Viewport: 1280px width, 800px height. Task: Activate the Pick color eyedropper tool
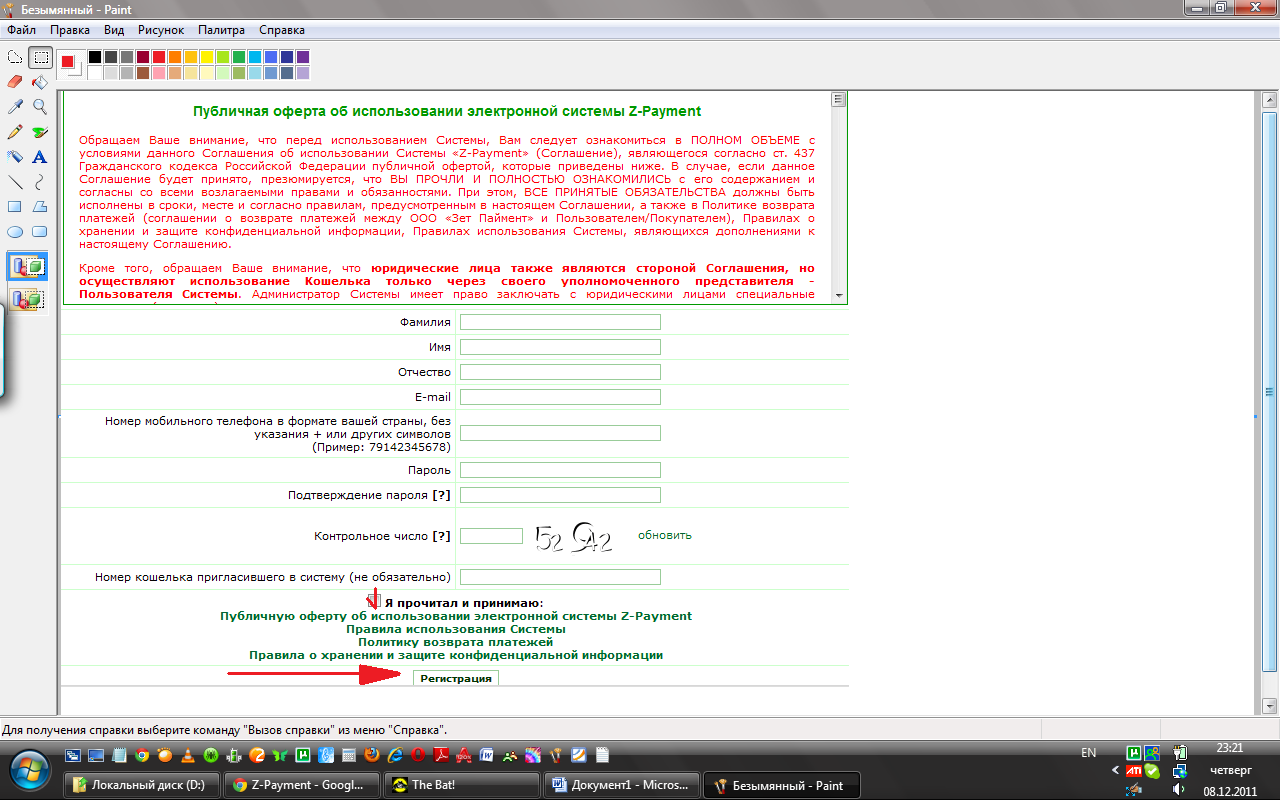(15, 106)
